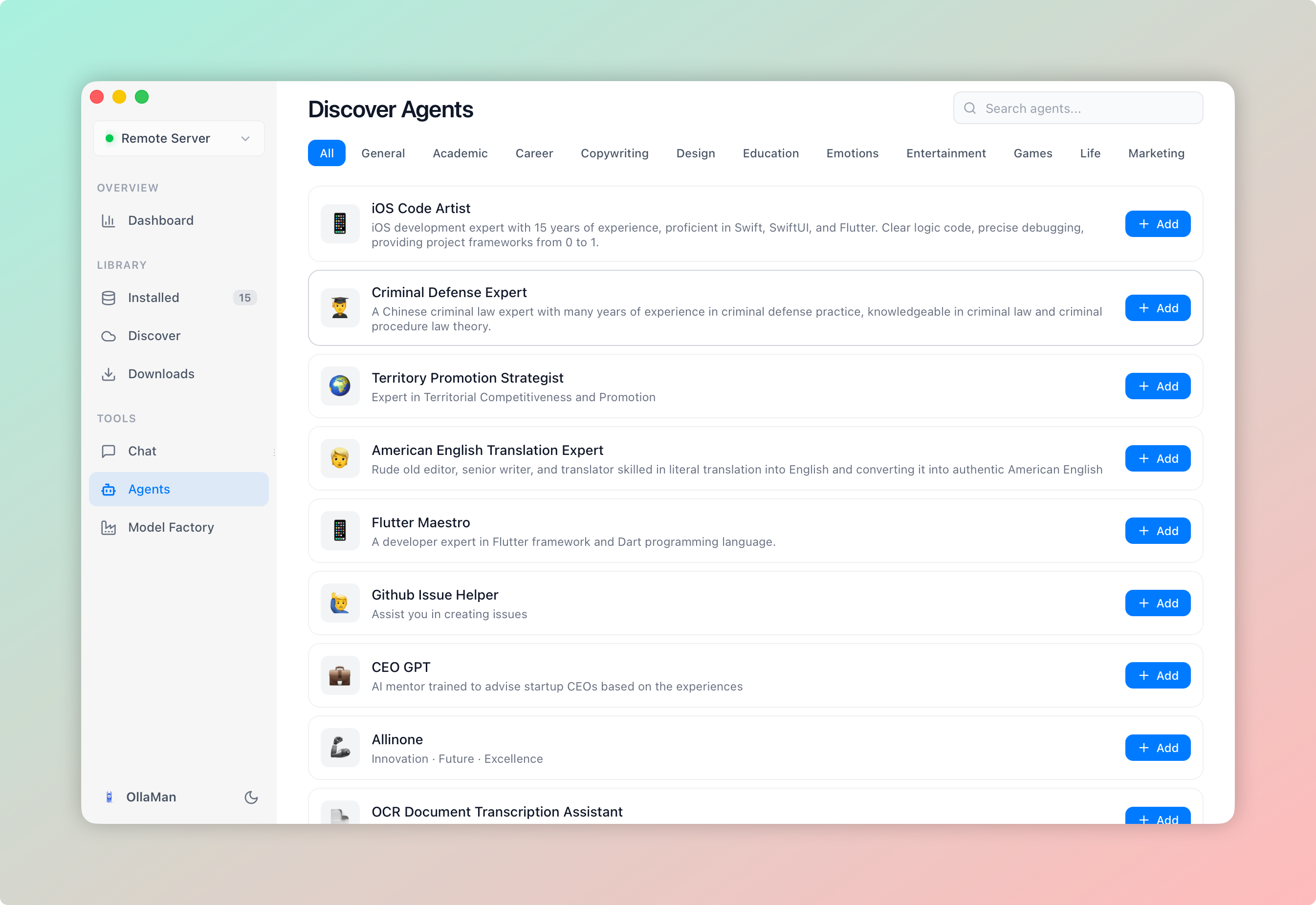
Task: Open the Copywriting category tab
Action: coord(614,153)
